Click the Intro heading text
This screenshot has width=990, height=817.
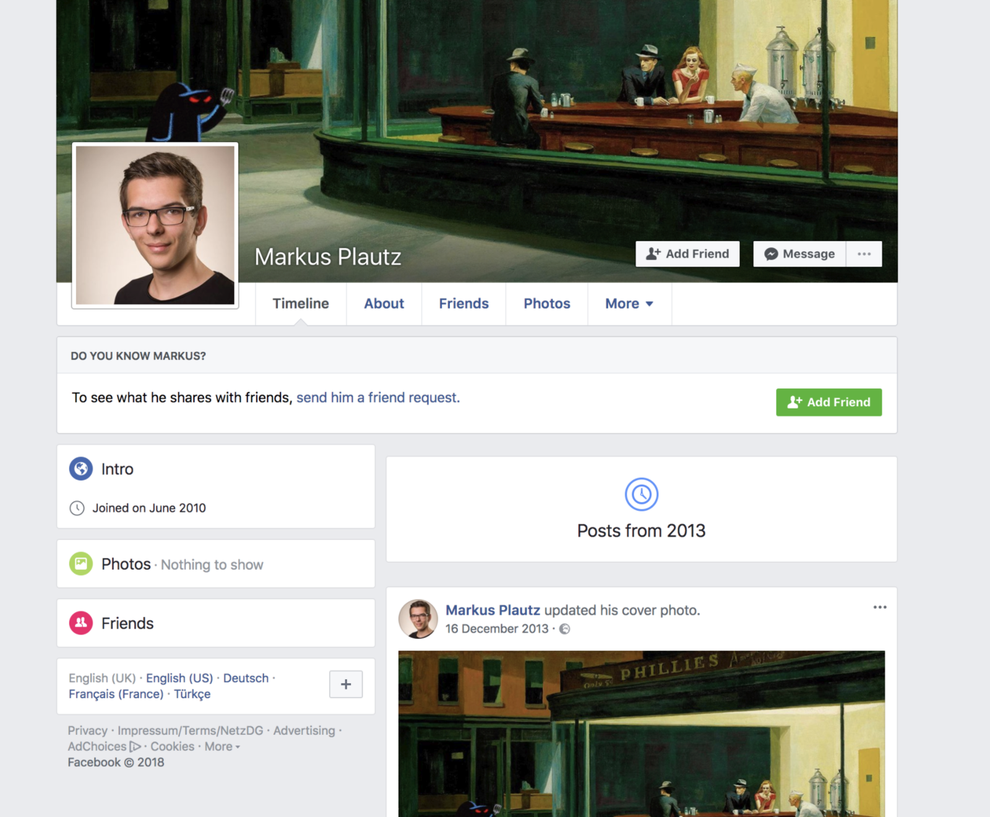(117, 469)
